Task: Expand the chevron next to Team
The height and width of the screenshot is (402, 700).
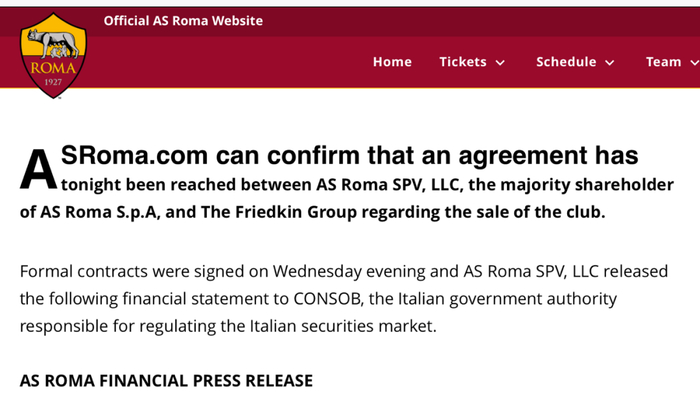Action: [694, 63]
